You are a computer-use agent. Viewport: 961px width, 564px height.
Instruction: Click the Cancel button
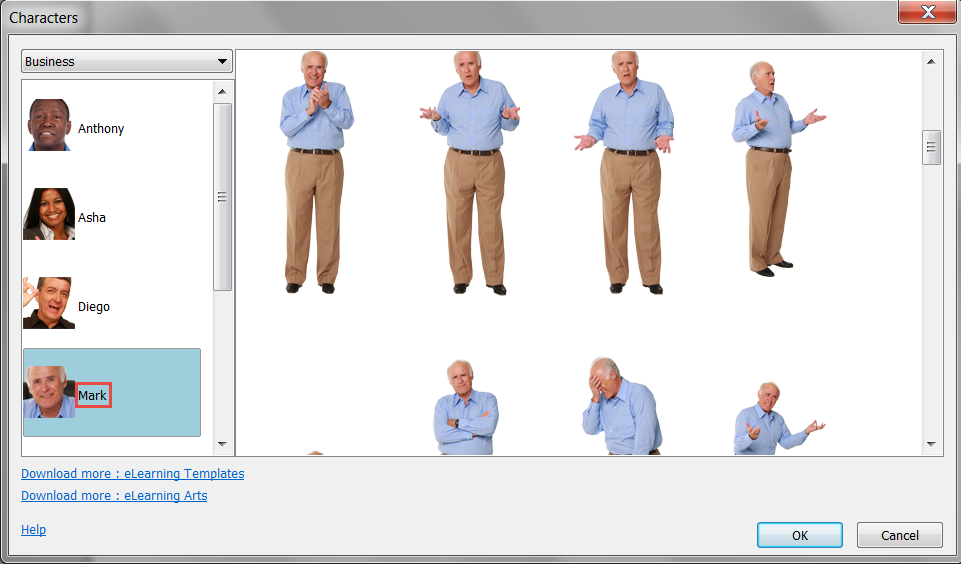pos(900,535)
